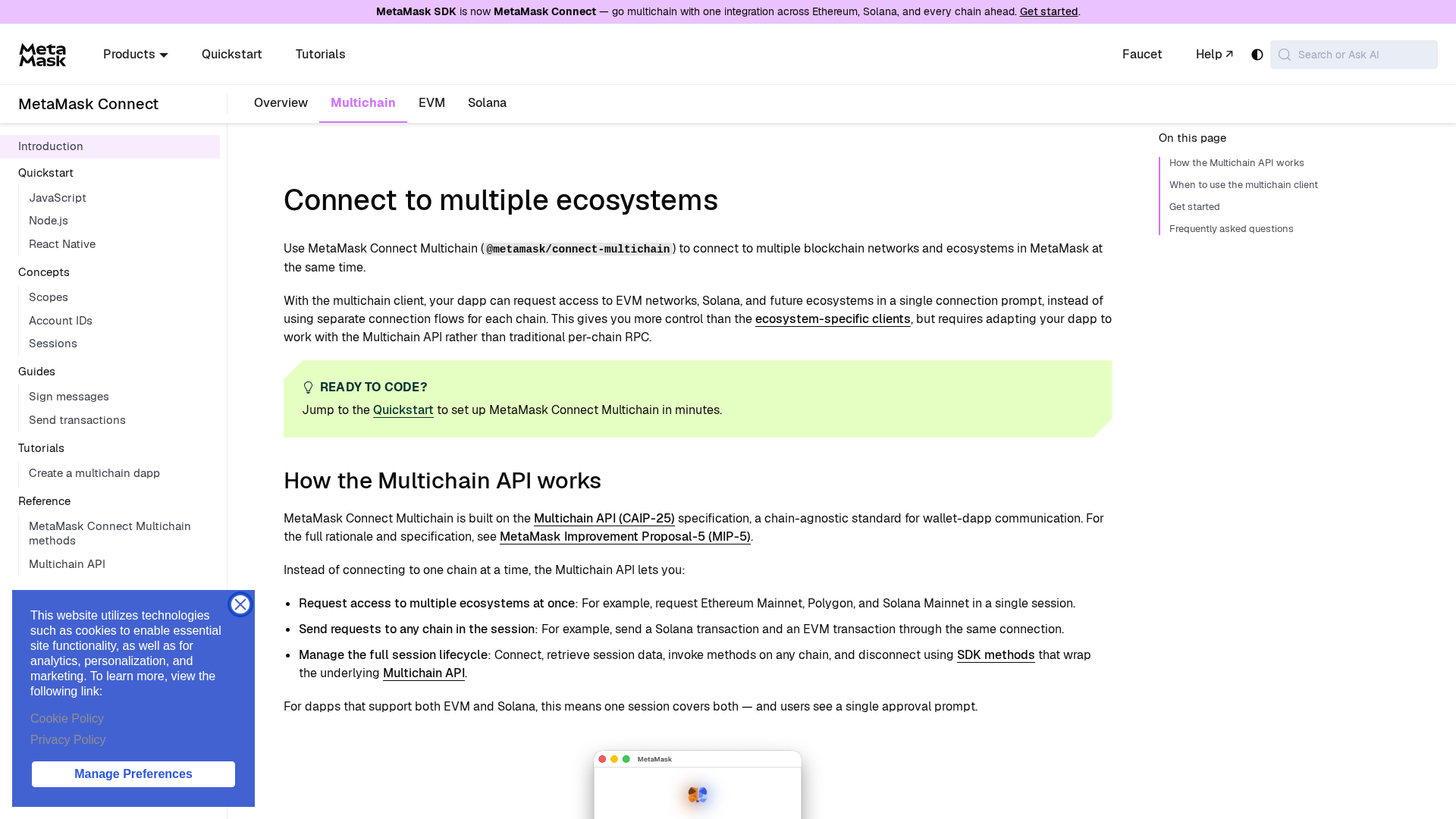Click the MetaMask Connect sidebar title
The width and height of the screenshot is (1456, 819).
tap(88, 104)
